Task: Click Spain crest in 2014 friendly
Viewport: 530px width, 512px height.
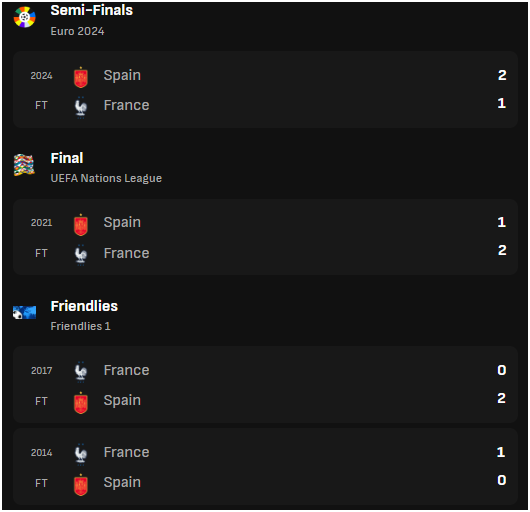Action: (81, 485)
